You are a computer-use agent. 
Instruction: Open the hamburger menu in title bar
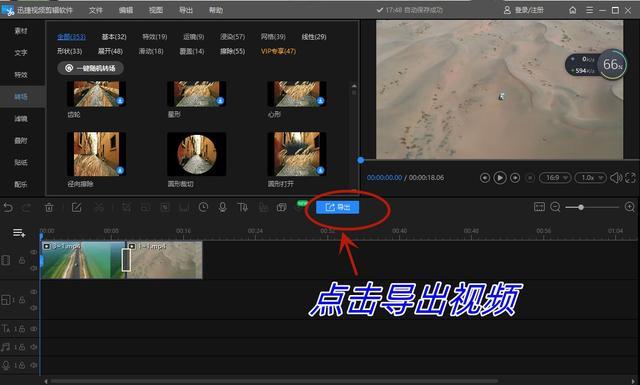(x=589, y=10)
